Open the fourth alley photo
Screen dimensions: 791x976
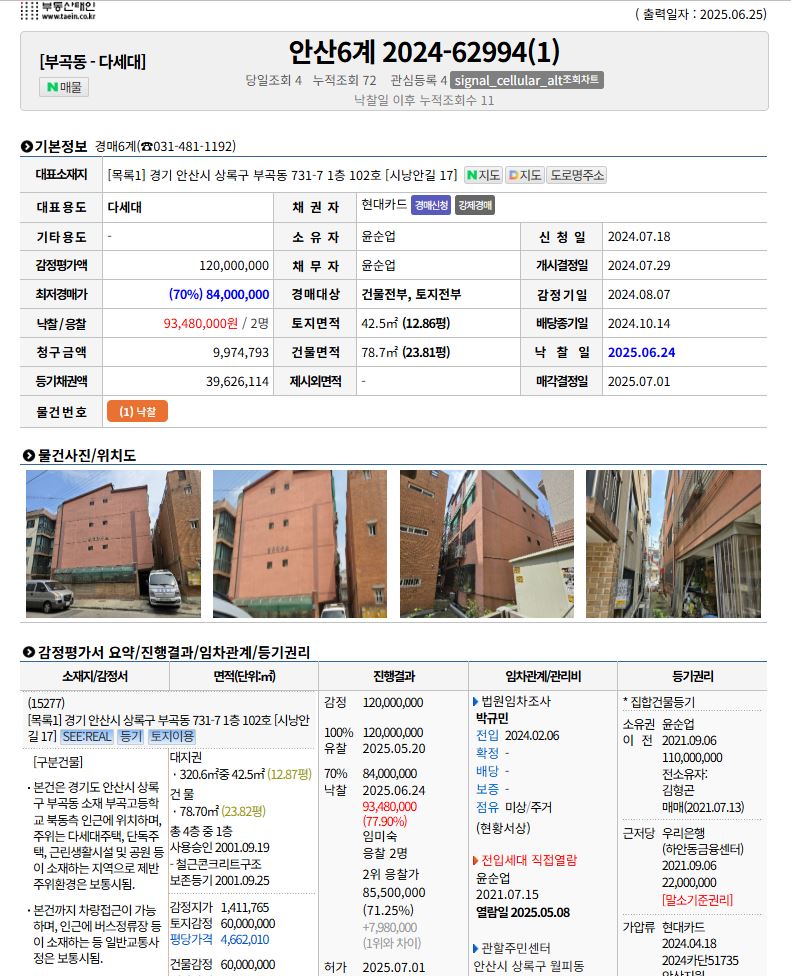pyautogui.click(x=673, y=543)
